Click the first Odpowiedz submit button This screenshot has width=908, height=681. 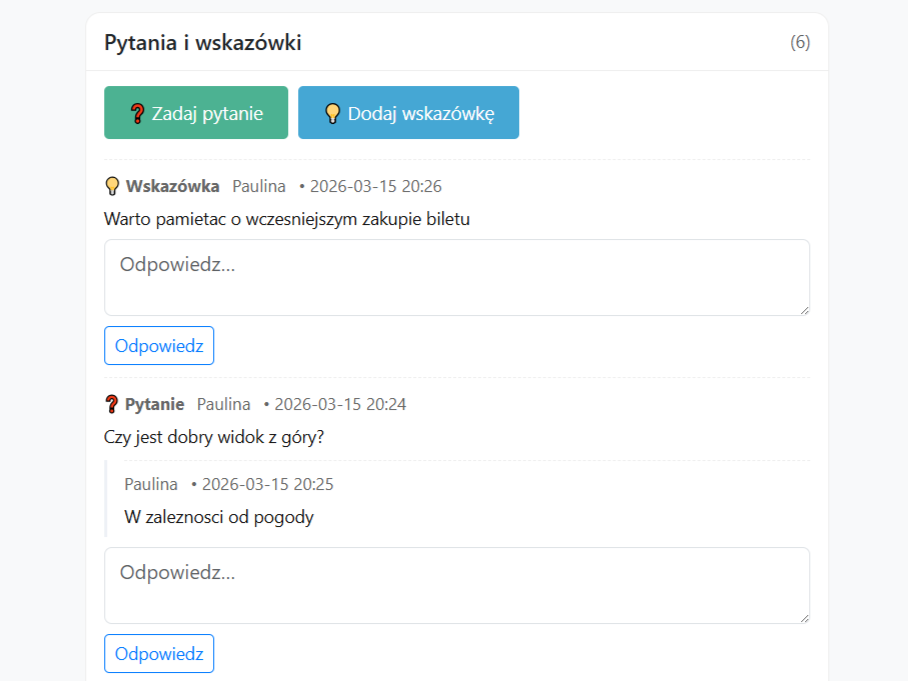159,345
